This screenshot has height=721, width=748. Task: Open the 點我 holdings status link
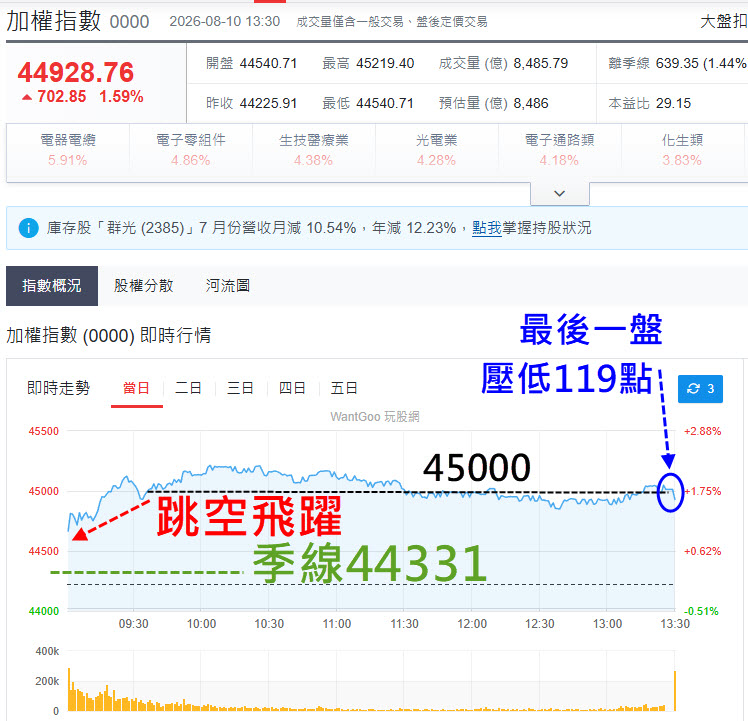pyautogui.click(x=487, y=228)
